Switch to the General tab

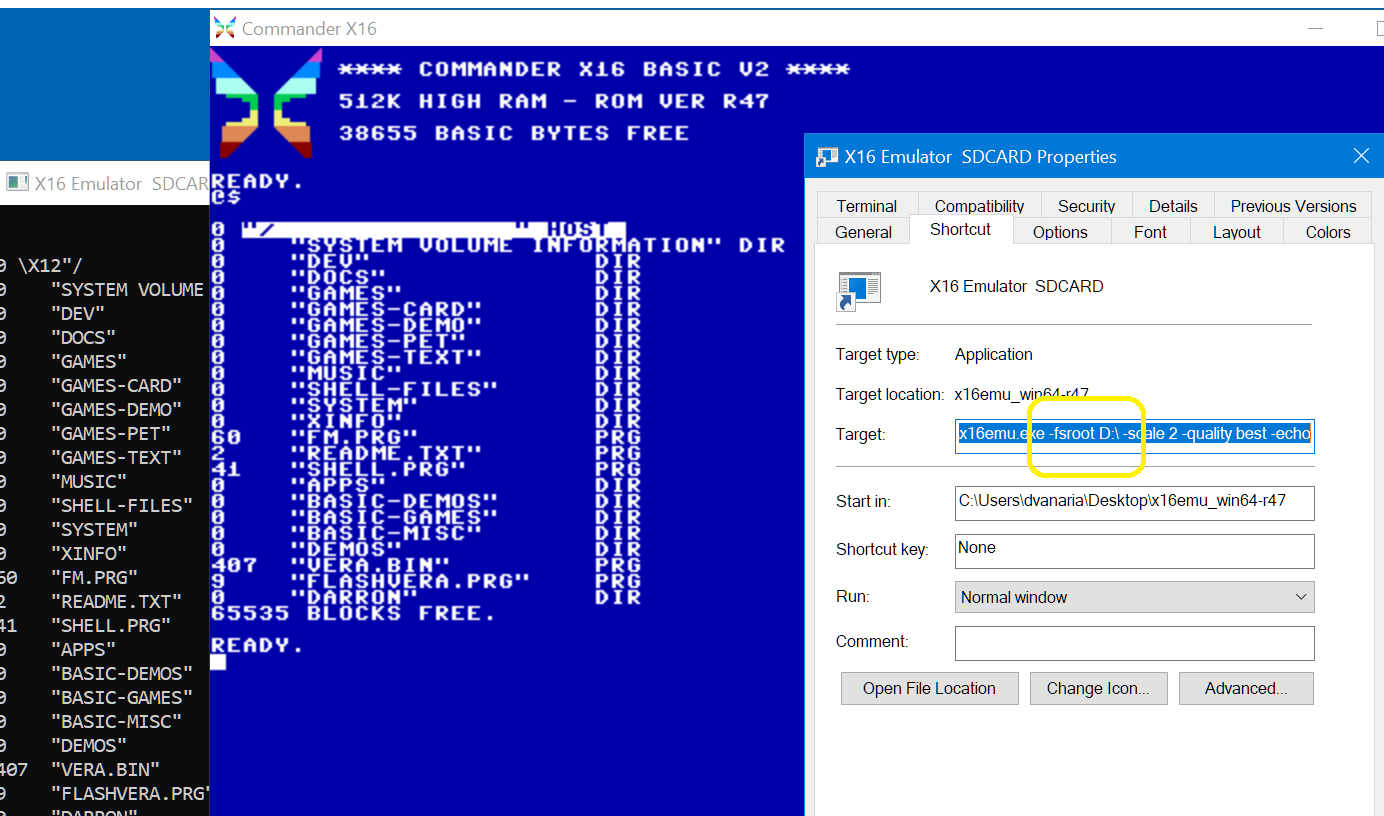pyautogui.click(x=863, y=232)
